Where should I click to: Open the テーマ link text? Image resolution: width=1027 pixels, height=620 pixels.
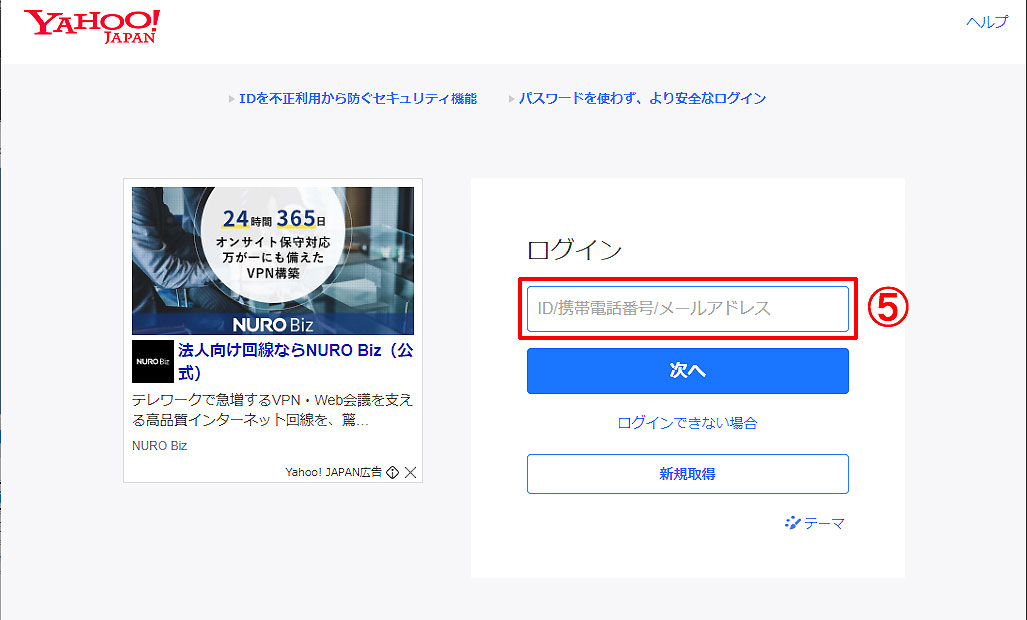click(x=825, y=524)
